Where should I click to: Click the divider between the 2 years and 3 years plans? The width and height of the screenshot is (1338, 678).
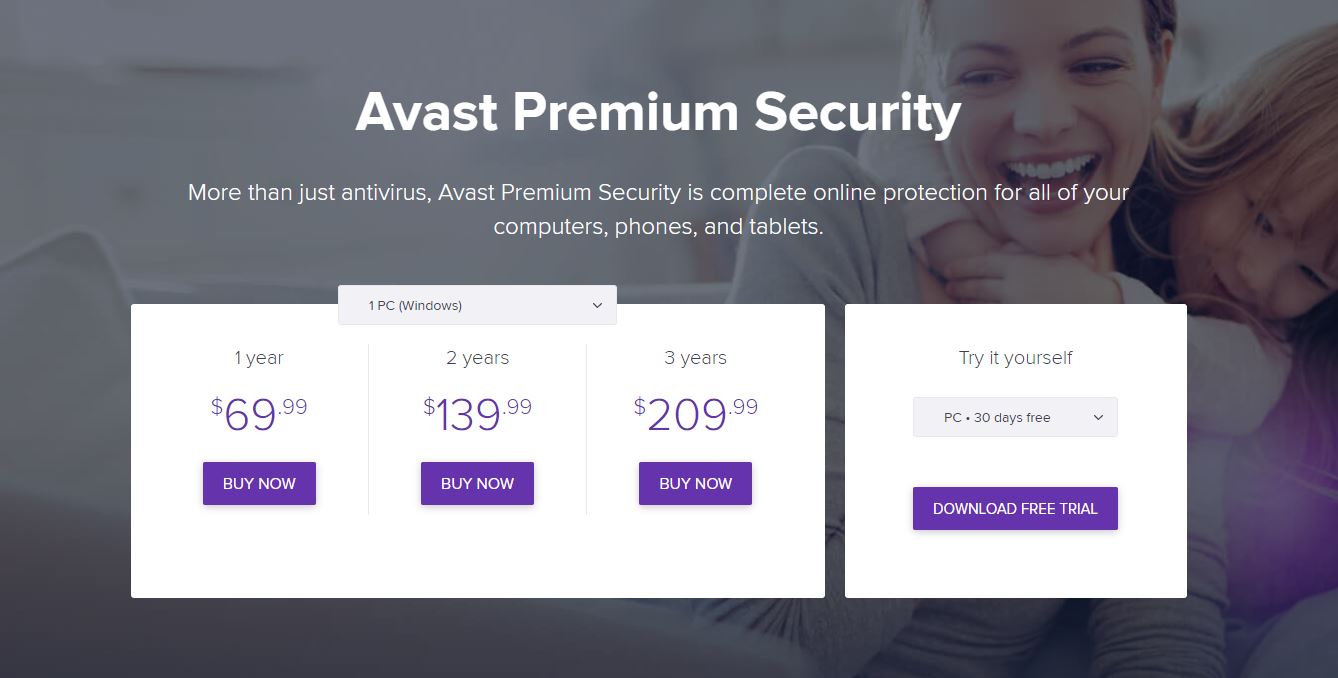(586, 430)
